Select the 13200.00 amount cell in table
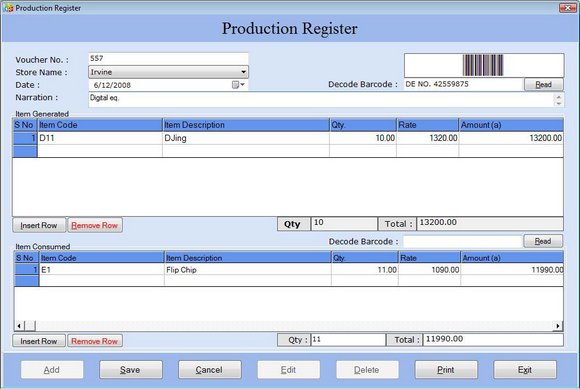Image resolution: width=580 pixels, height=389 pixels. (511, 138)
